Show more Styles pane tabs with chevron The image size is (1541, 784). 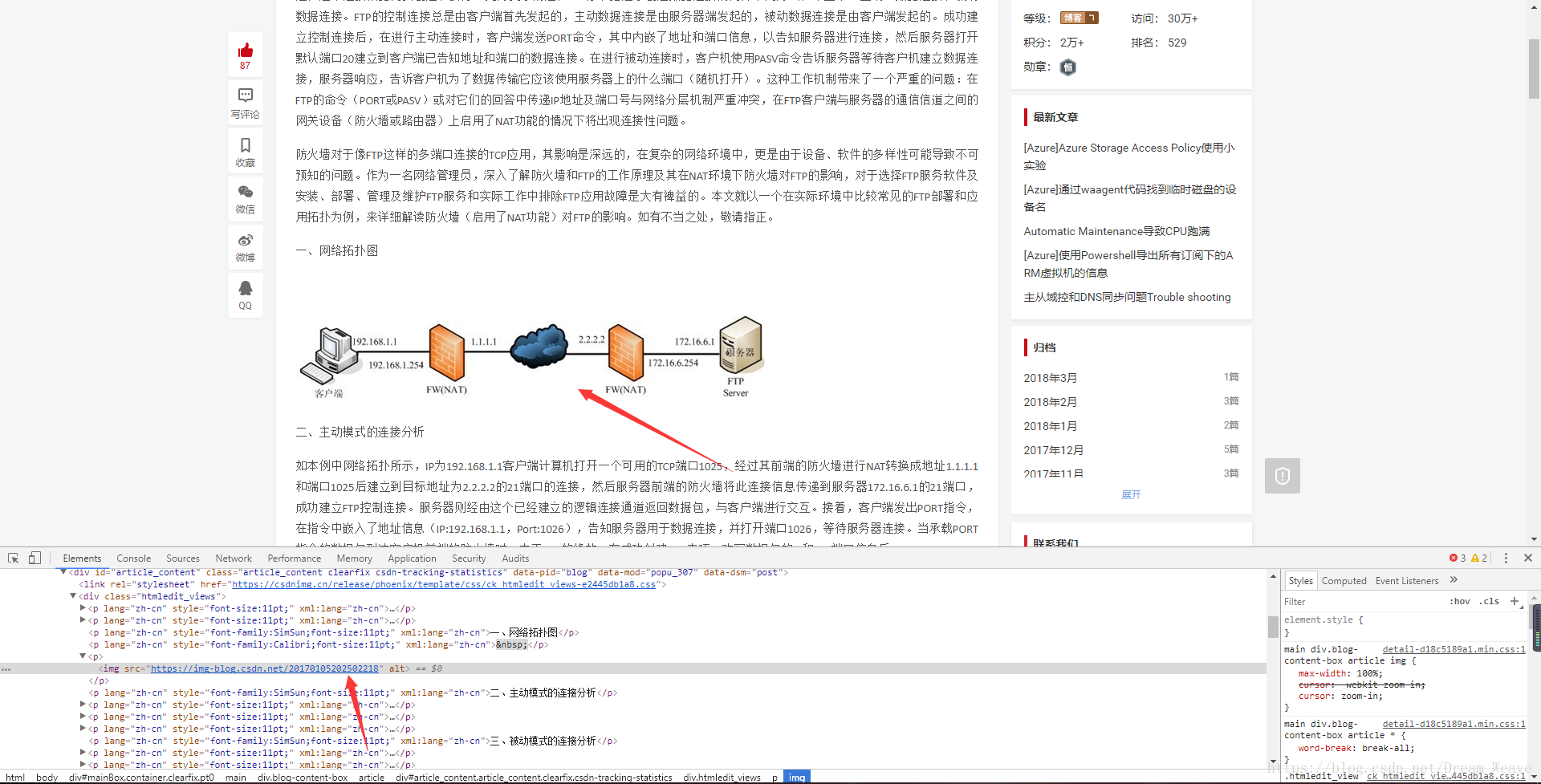[1454, 579]
